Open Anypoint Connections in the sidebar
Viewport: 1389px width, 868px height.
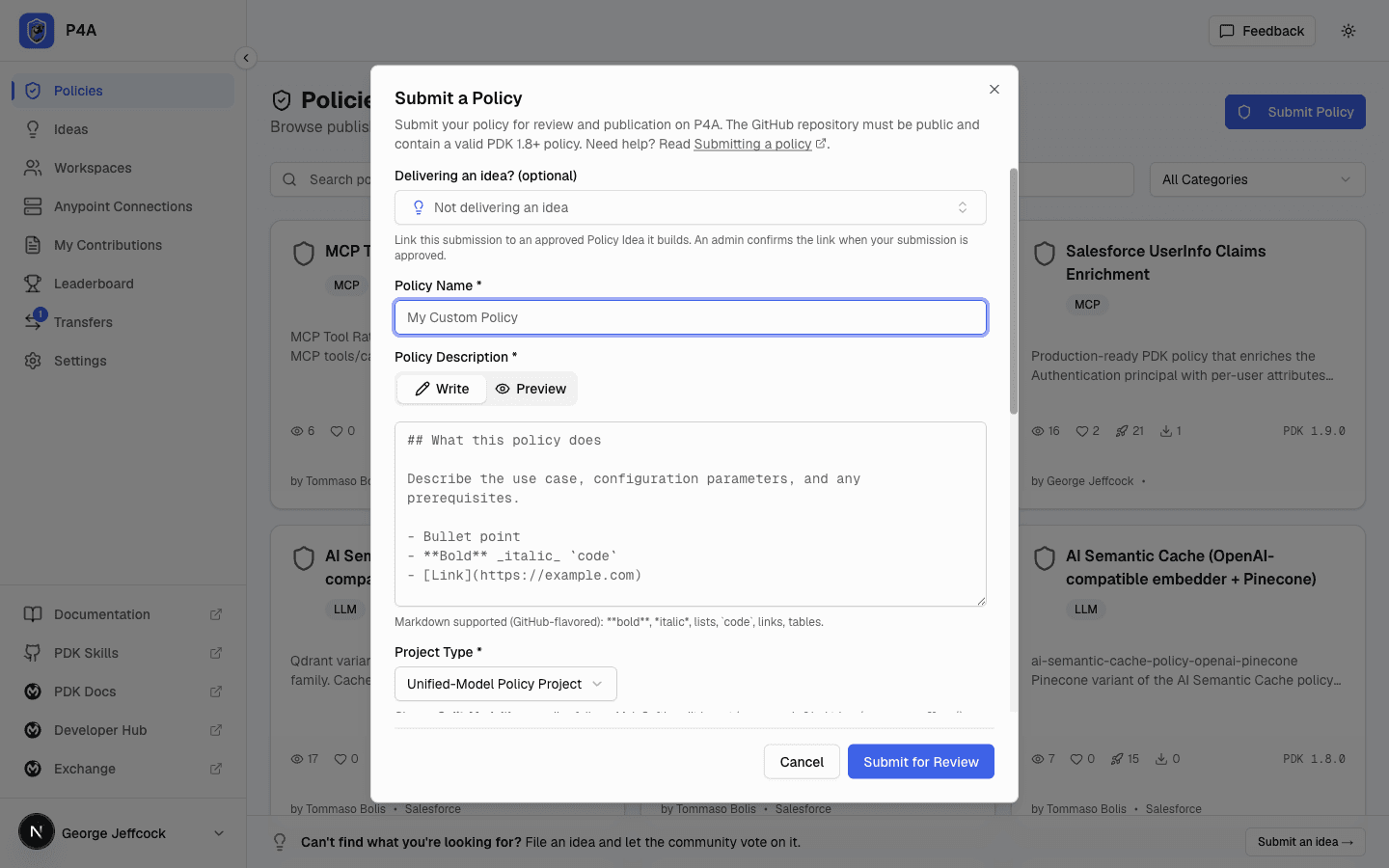(123, 206)
